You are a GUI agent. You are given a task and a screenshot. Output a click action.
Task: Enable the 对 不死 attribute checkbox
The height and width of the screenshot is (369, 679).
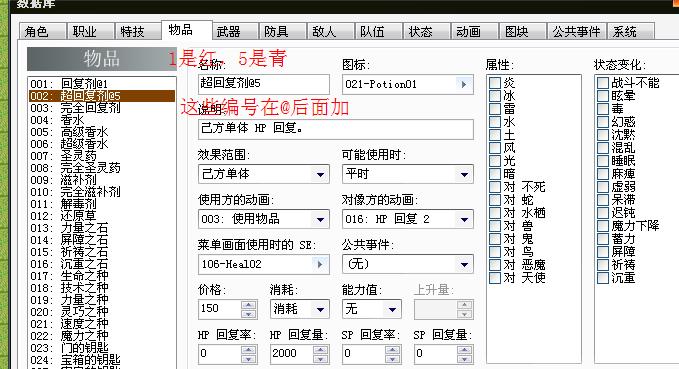(495, 187)
